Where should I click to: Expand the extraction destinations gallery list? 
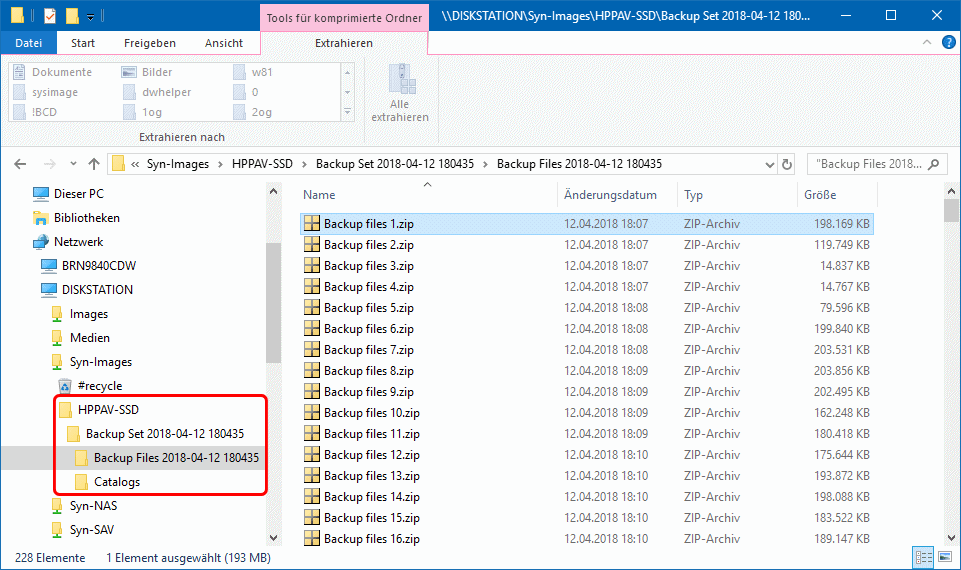pos(347,112)
